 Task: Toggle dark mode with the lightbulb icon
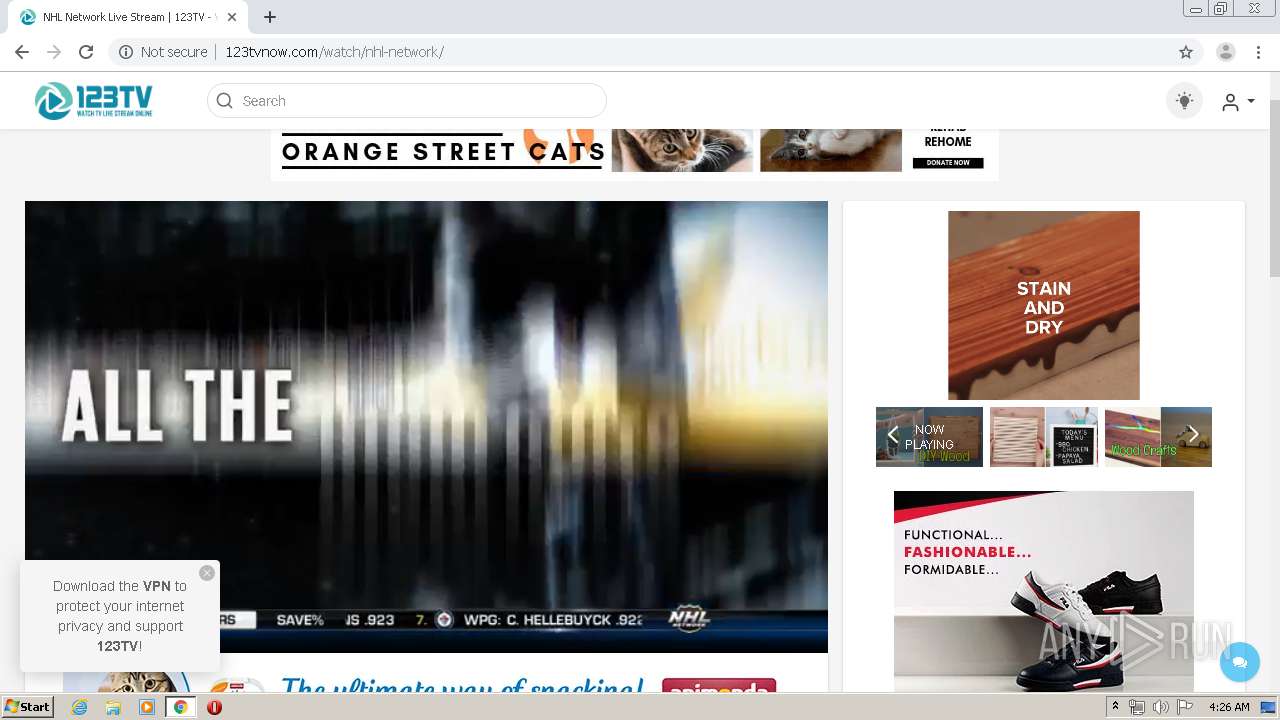(x=1185, y=101)
